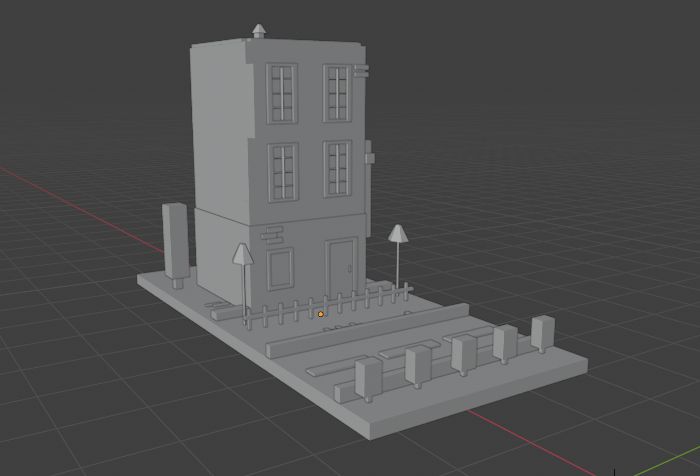Select the leftmost bollard block

369,379
